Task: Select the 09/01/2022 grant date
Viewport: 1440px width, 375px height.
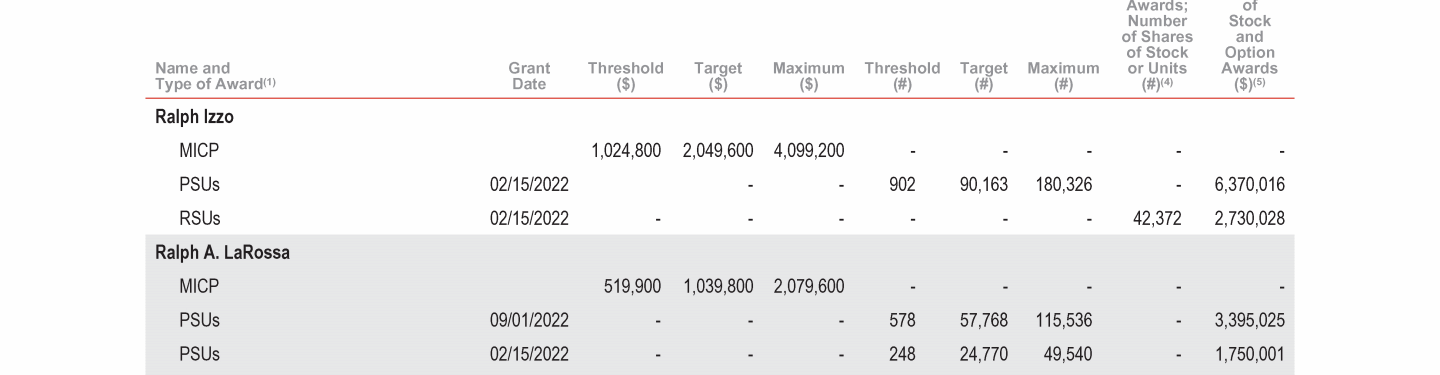Action: point(529,321)
